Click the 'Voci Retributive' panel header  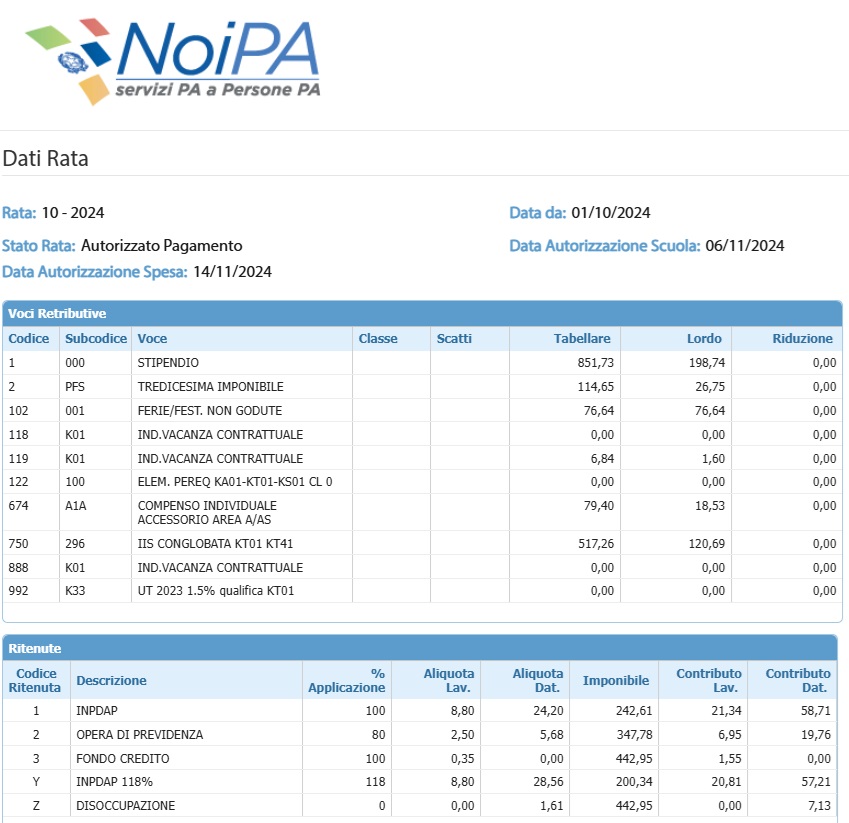point(422,313)
